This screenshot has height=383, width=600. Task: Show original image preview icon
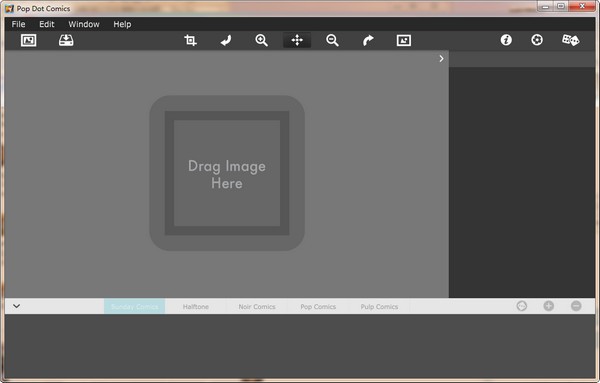404,40
